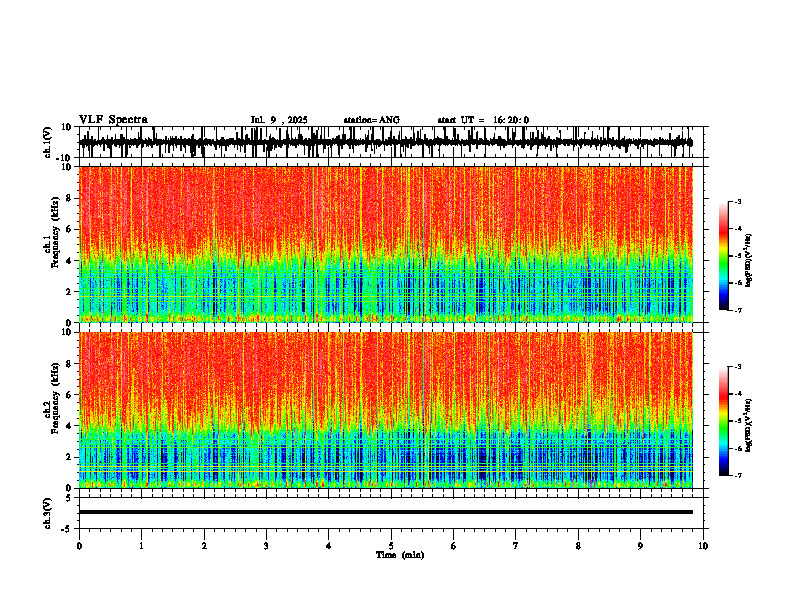Click the ch.3(V) axis label
Viewport: 792px width, 612px height.
point(48,513)
